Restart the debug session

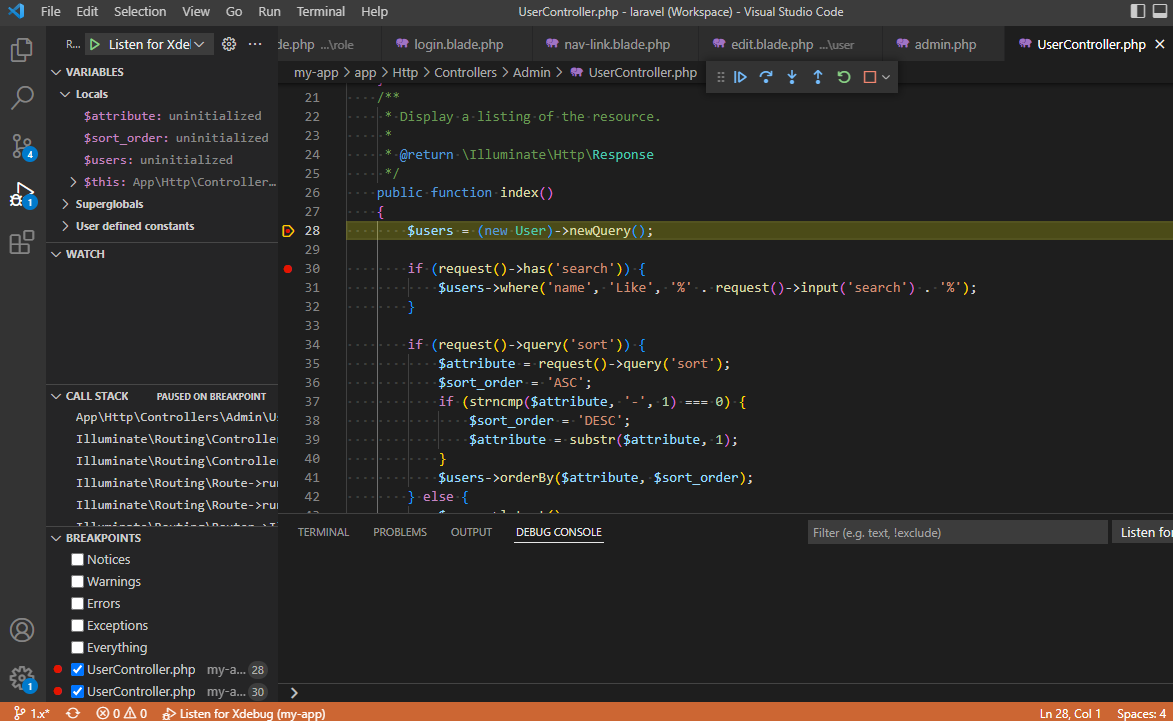click(x=844, y=77)
